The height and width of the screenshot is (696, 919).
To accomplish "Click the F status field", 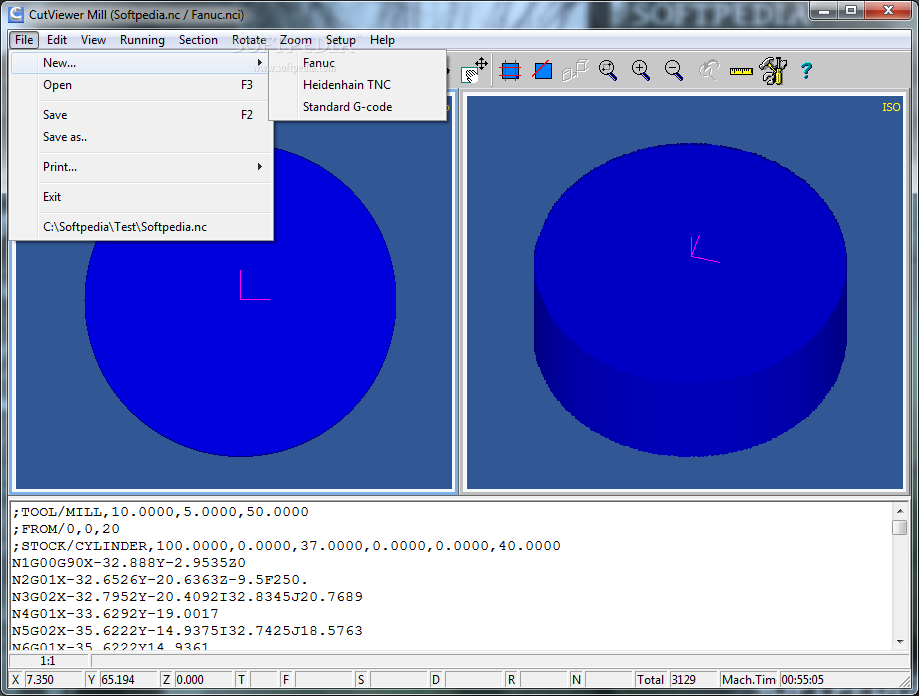I will tap(323, 680).
